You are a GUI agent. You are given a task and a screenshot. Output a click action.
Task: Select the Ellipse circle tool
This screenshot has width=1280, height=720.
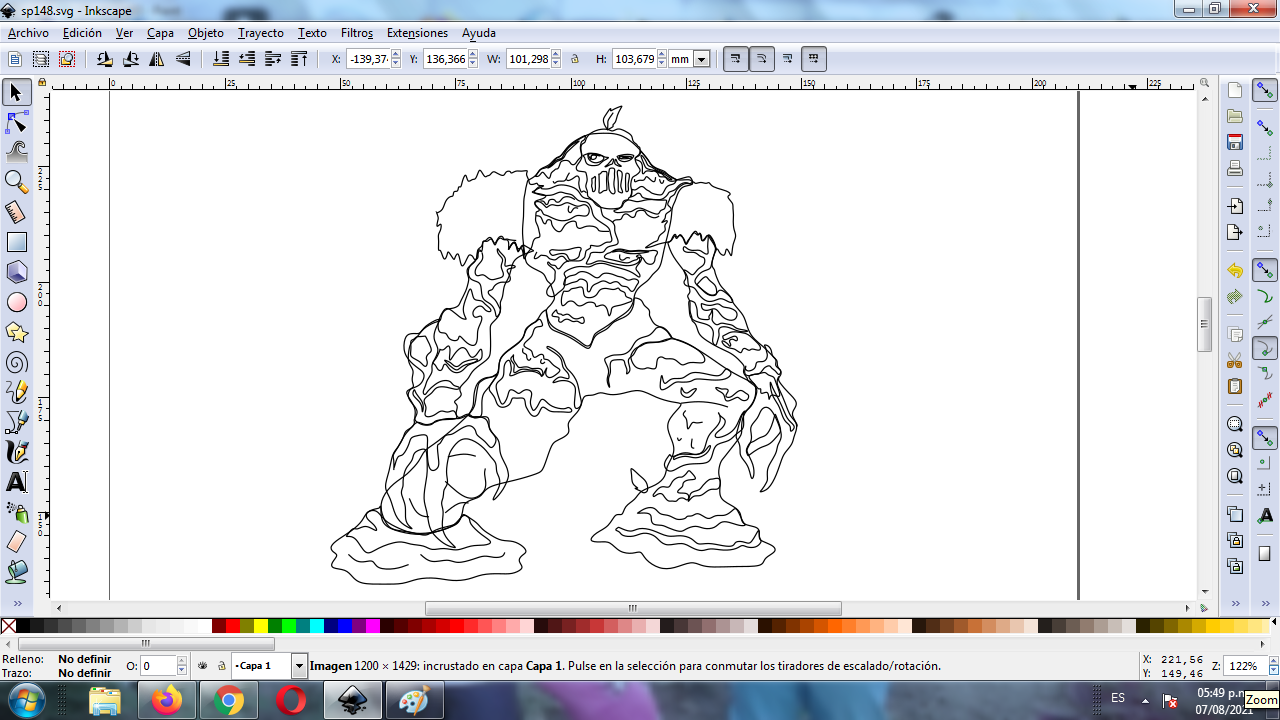point(16,302)
